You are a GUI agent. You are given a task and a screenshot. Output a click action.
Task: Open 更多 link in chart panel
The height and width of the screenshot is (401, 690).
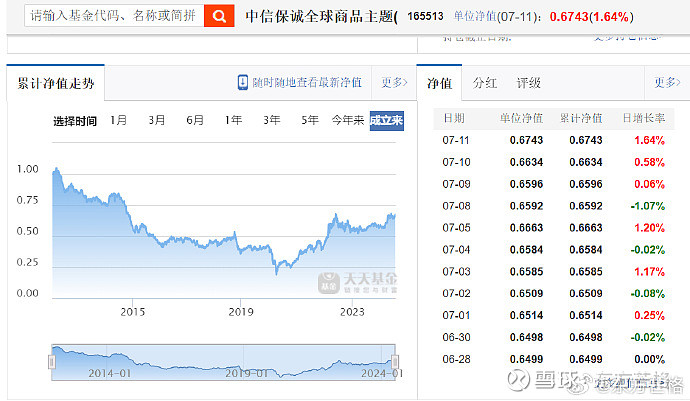tap(394, 82)
